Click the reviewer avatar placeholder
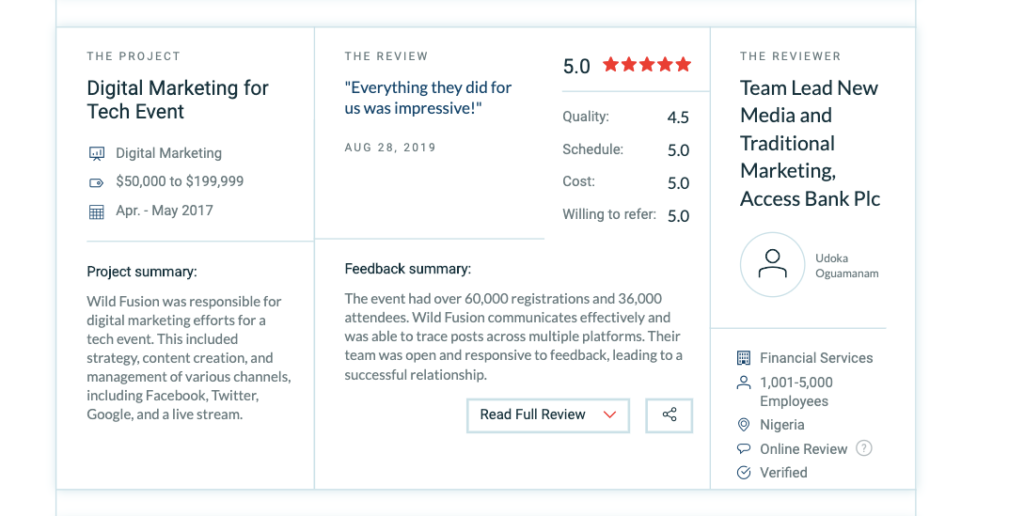Viewport: 1024px width, 516px height. 773,265
